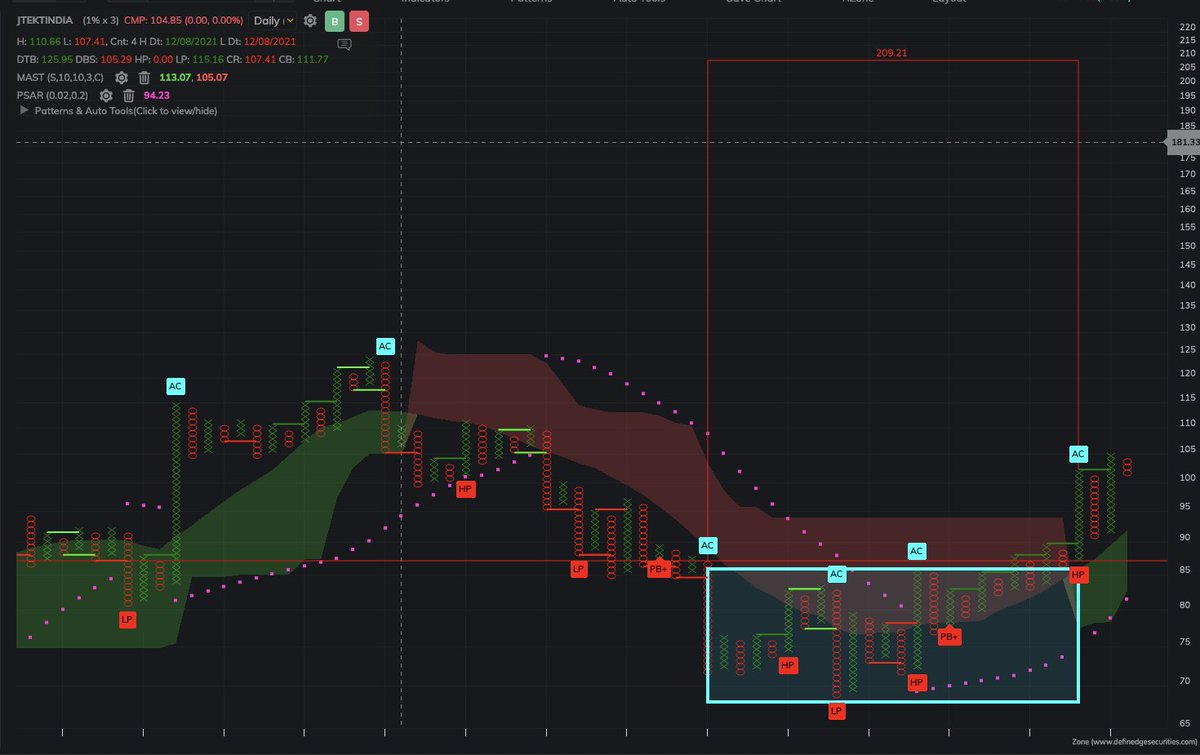Click the PB+ marker inside the cyan zone box
Viewport: 1200px width, 755px height.
948,636
